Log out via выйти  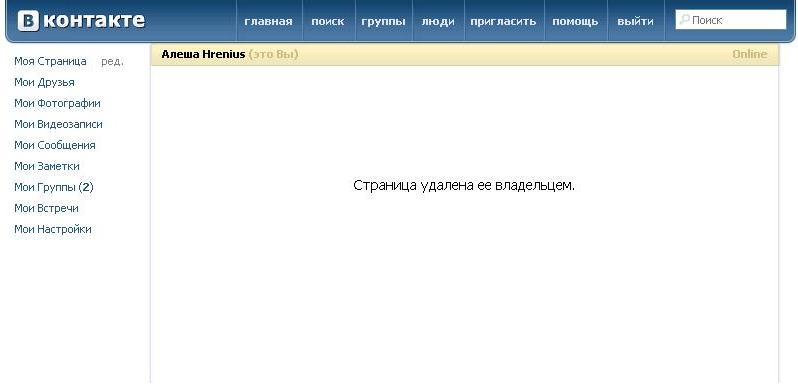point(635,21)
